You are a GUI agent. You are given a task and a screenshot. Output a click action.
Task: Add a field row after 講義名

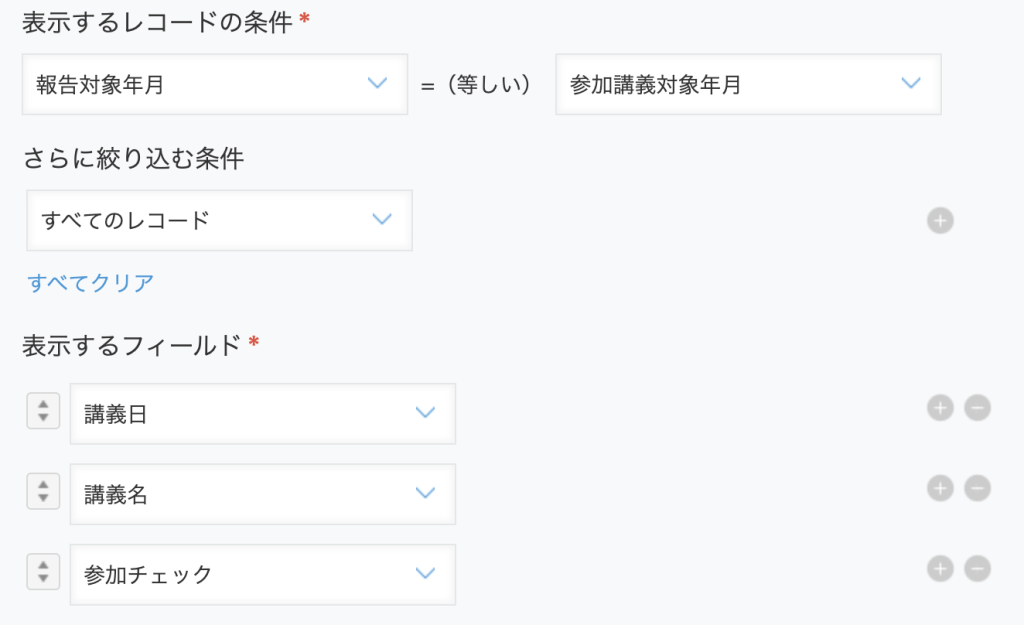(x=940, y=488)
